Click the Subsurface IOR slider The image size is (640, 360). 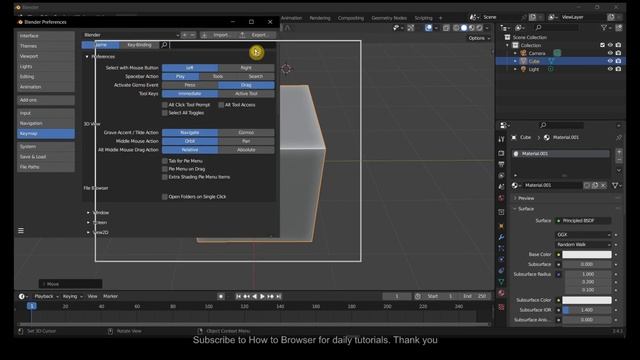[x=587, y=310]
